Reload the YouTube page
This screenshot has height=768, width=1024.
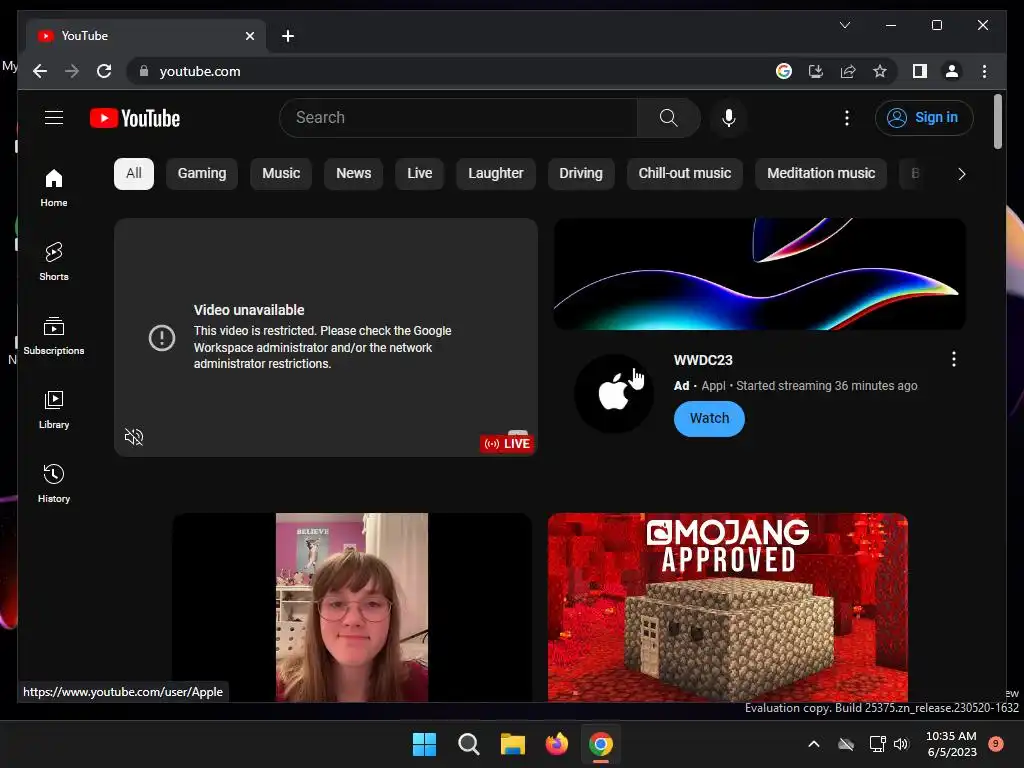[104, 71]
